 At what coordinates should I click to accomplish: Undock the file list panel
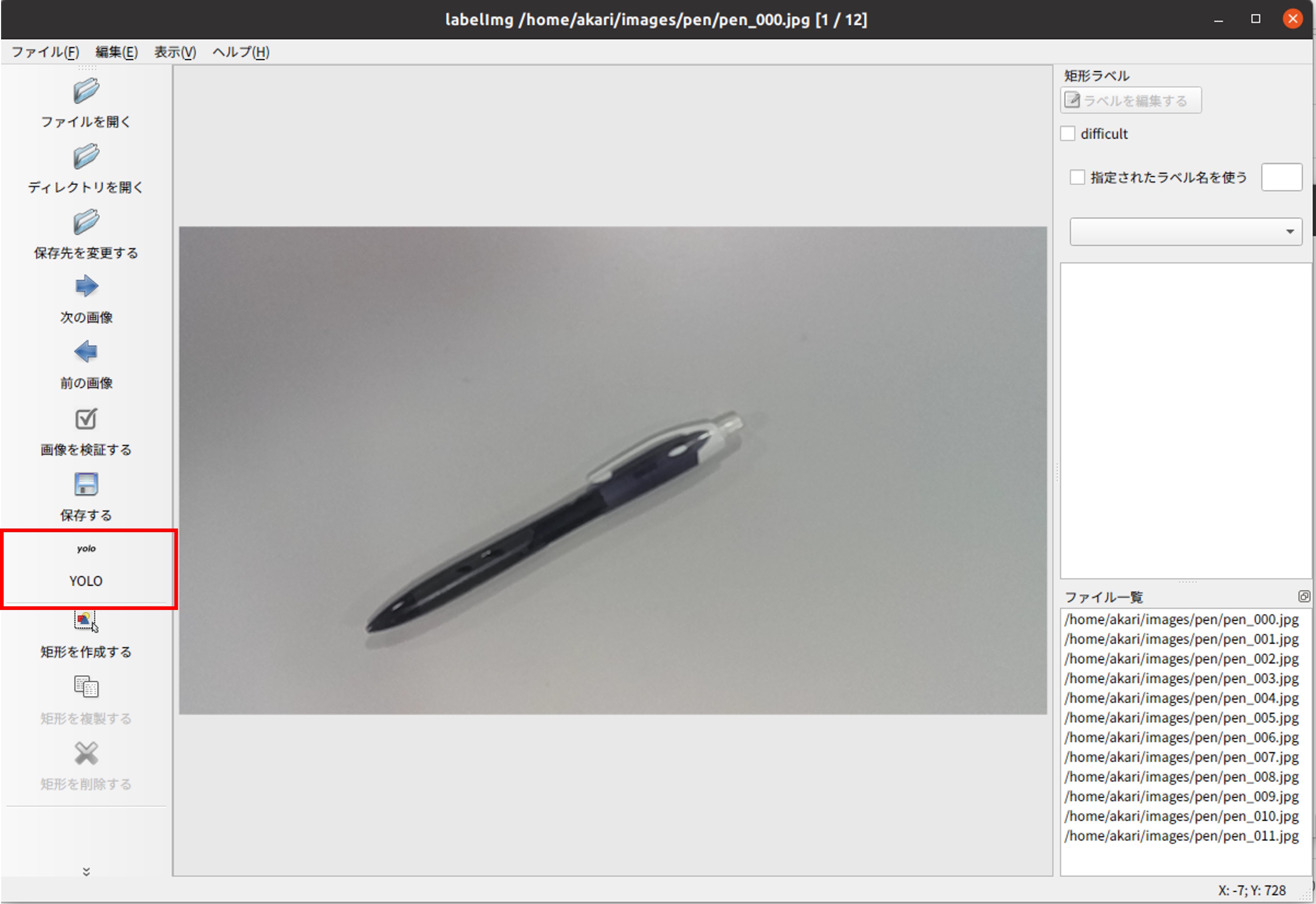[x=1304, y=596]
